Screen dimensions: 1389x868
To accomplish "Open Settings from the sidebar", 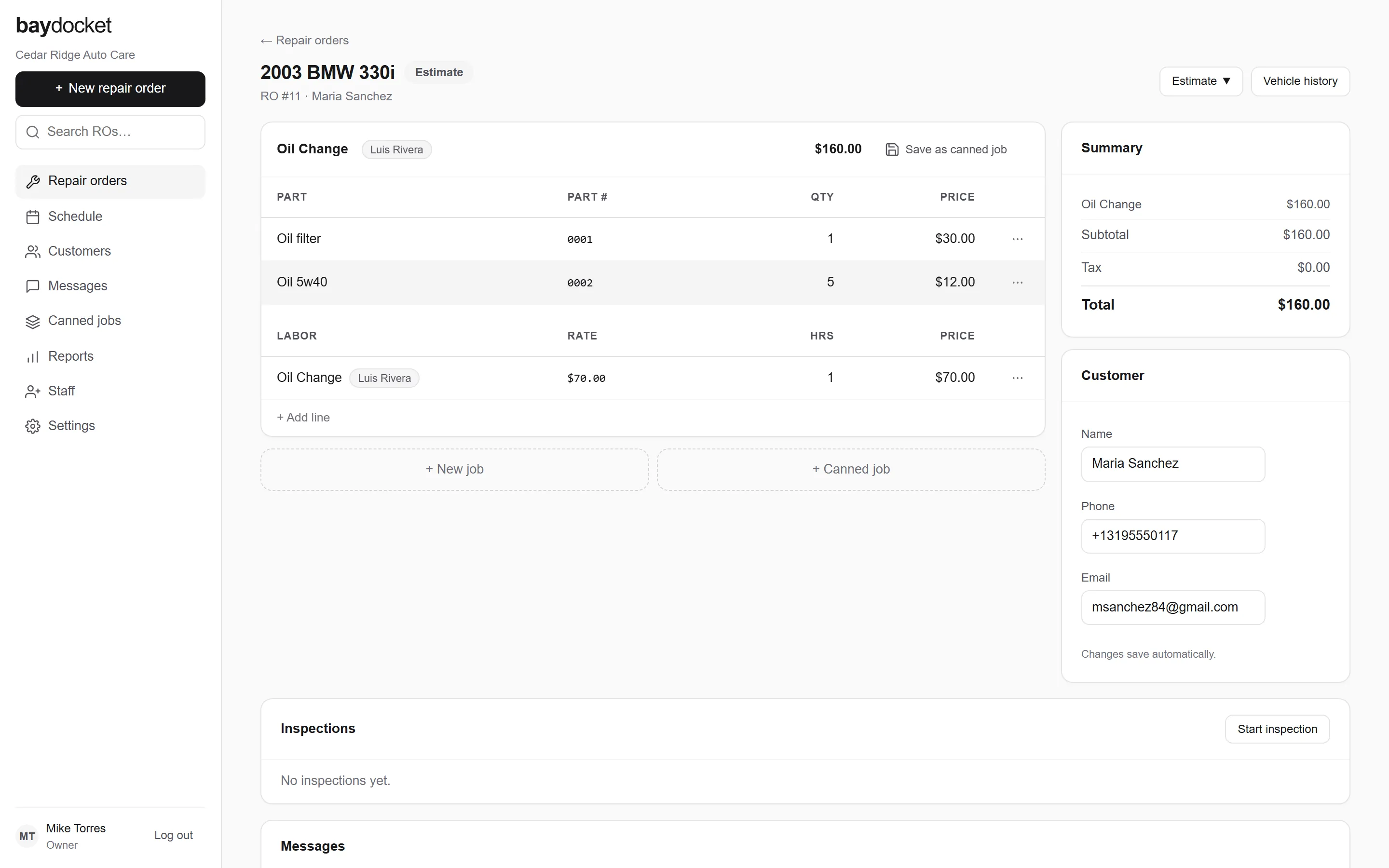I will tap(110, 426).
